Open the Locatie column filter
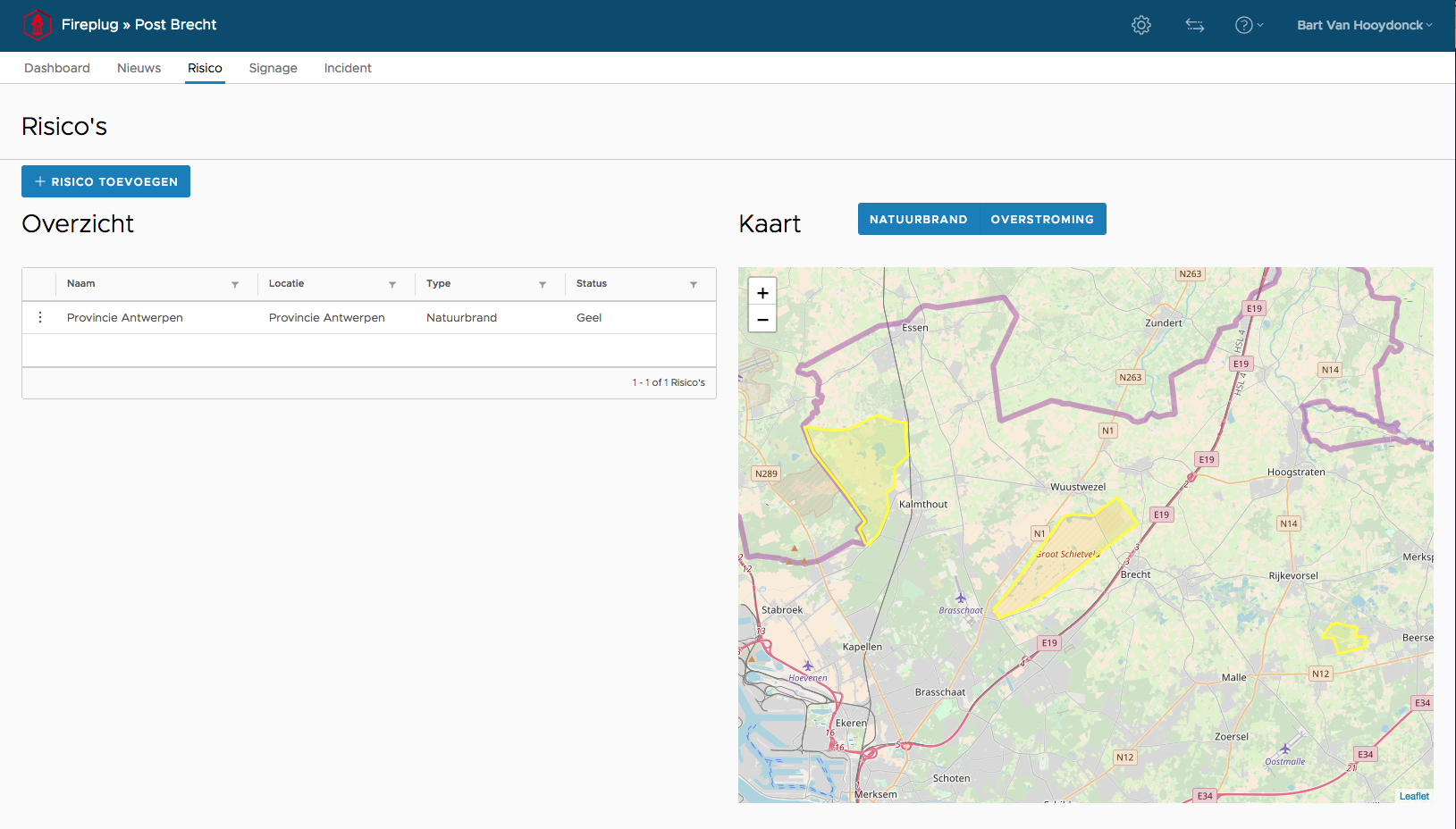 pyautogui.click(x=392, y=284)
